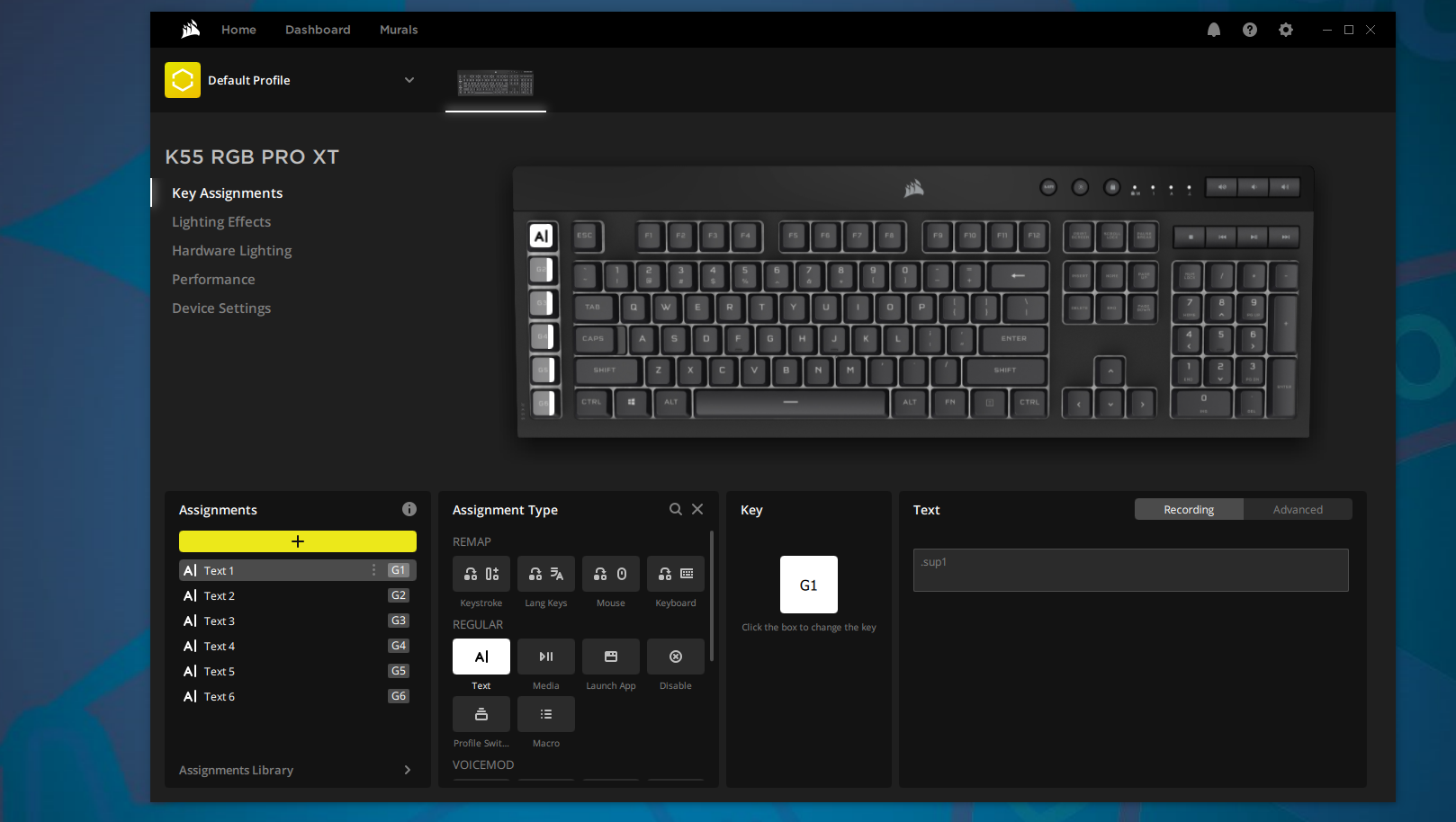
Task: Click the text input field containing .sup1
Action: click(x=1131, y=570)
